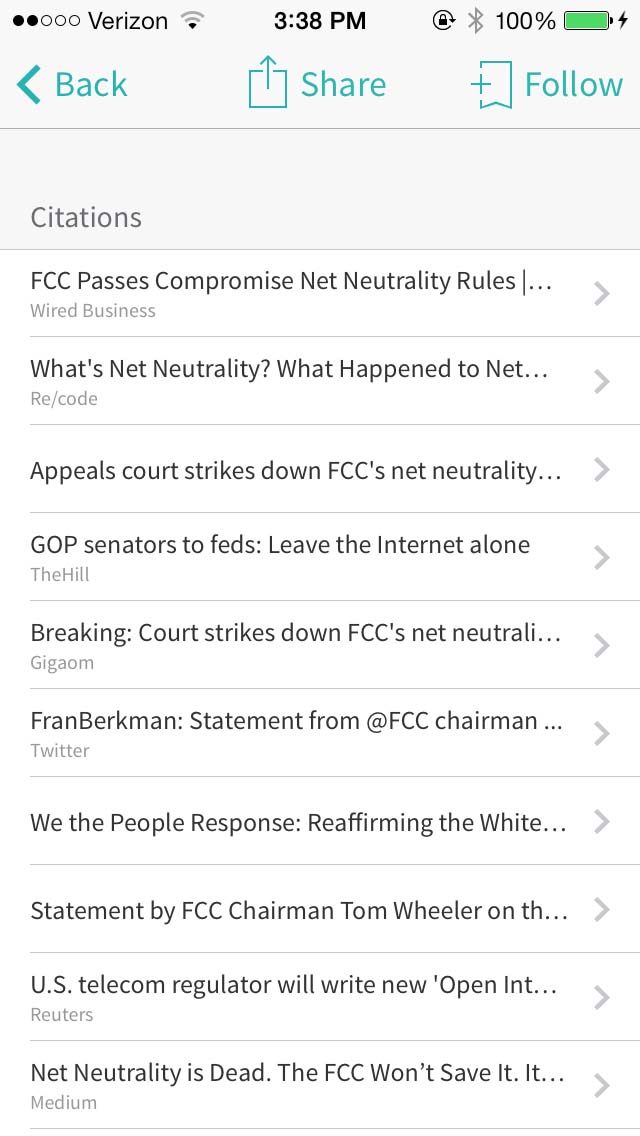640x1136 pixels.
Task: Open FranBerkman Twitter statement citation
Action: pyautogui.click(x=296, y=733)
